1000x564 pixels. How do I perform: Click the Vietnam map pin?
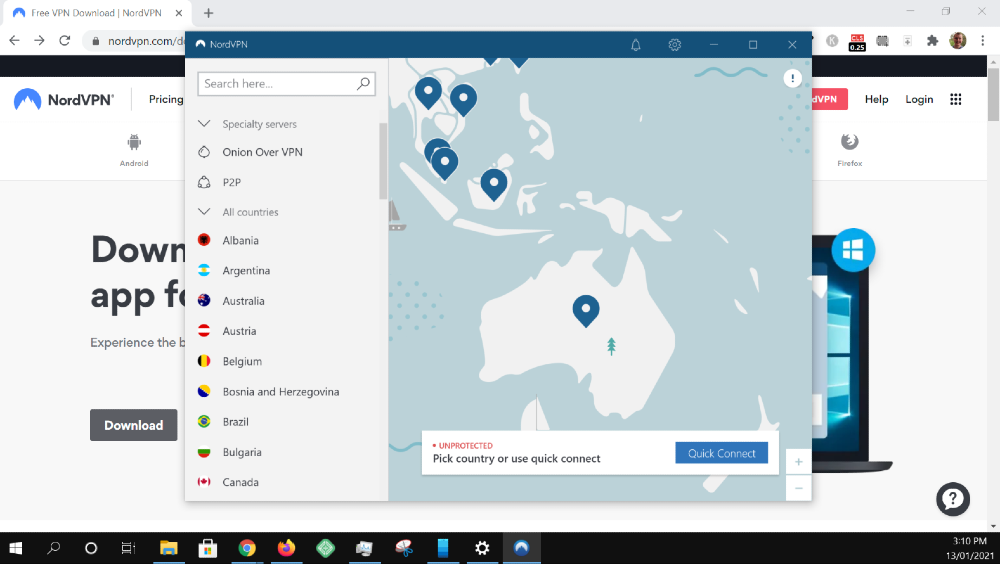[464, 99]
